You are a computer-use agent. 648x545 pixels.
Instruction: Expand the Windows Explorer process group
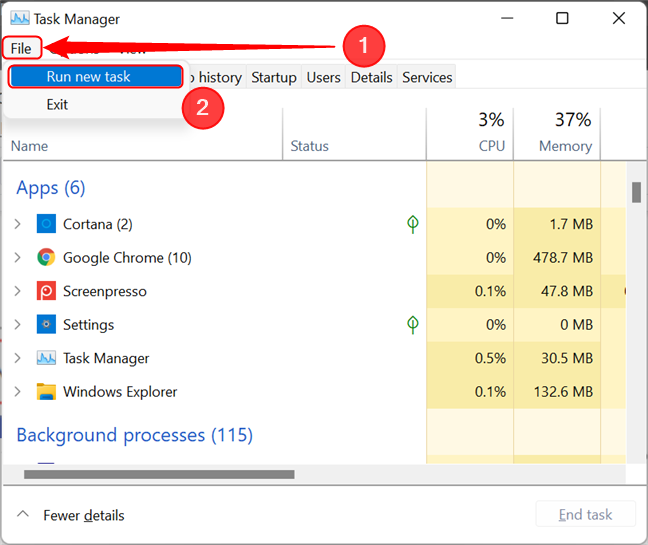pos(17,392)
